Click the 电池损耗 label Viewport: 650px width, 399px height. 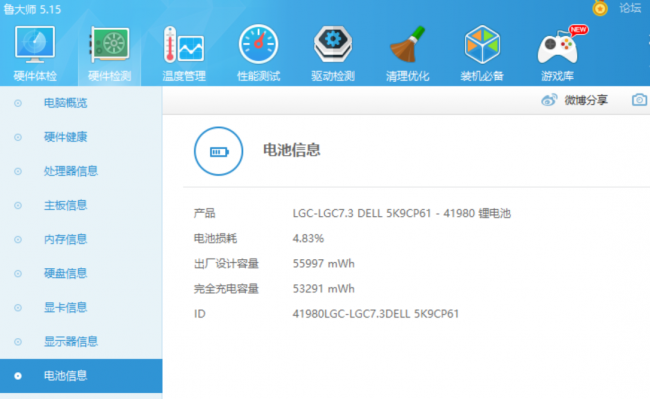[x=215, y=239]
